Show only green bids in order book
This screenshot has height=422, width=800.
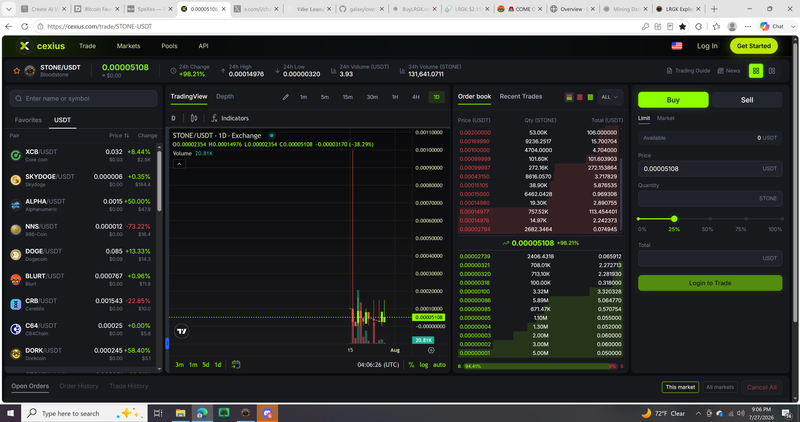click(590, 97)
